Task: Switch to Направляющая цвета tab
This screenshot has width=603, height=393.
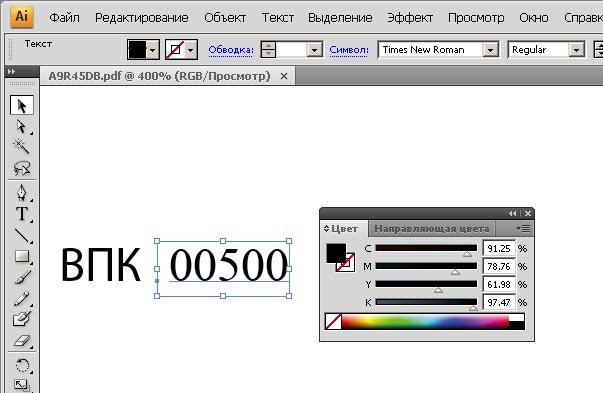Action: [x=431, y=229]
